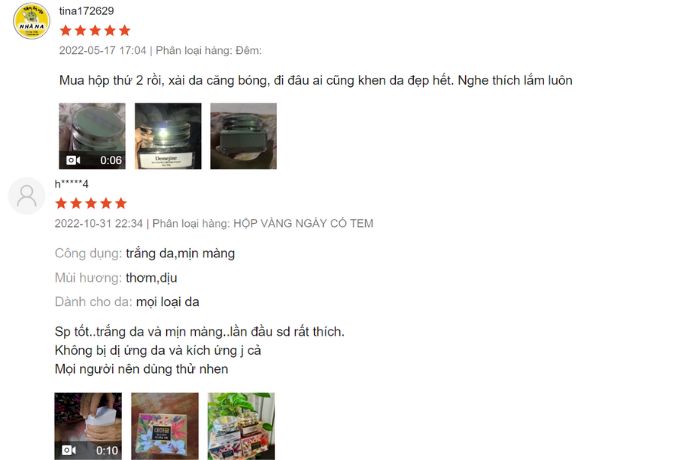
Task: Click username tina172629
Action: point(87,11)
